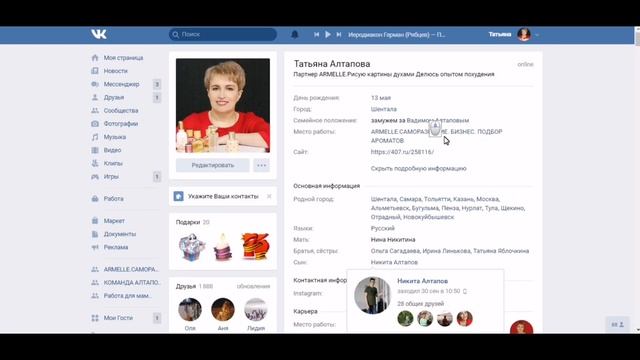Skip to previous track in header player
The height and width of the screenshot is (360, 640).
[316, 35]
